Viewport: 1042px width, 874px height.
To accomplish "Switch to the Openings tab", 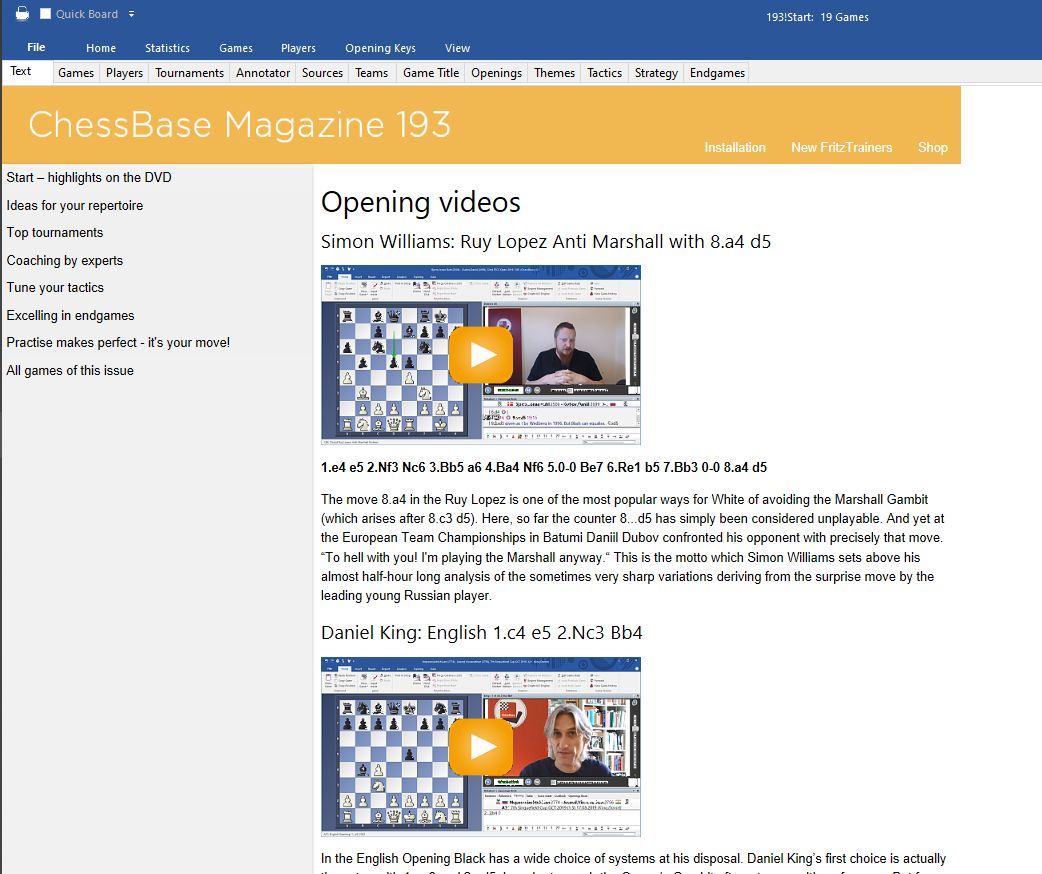I will 496,72.
